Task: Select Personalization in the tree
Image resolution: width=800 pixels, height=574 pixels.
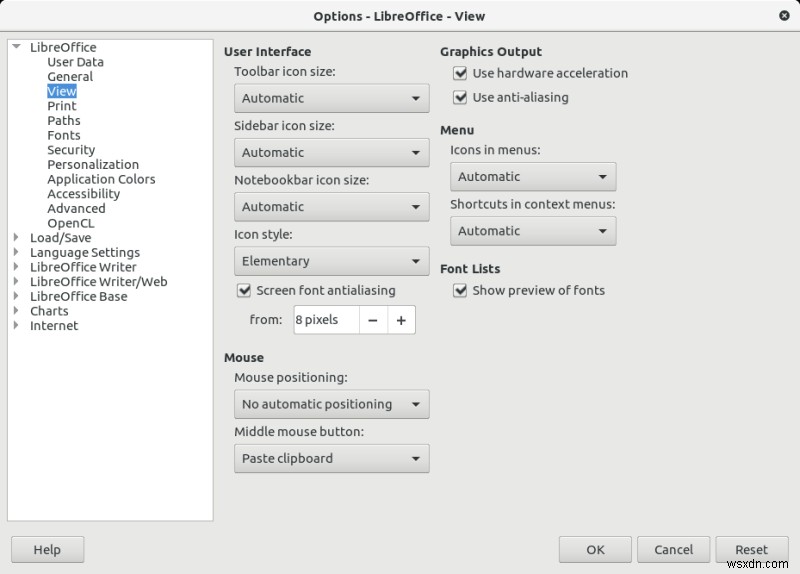Action: point(93,164)
